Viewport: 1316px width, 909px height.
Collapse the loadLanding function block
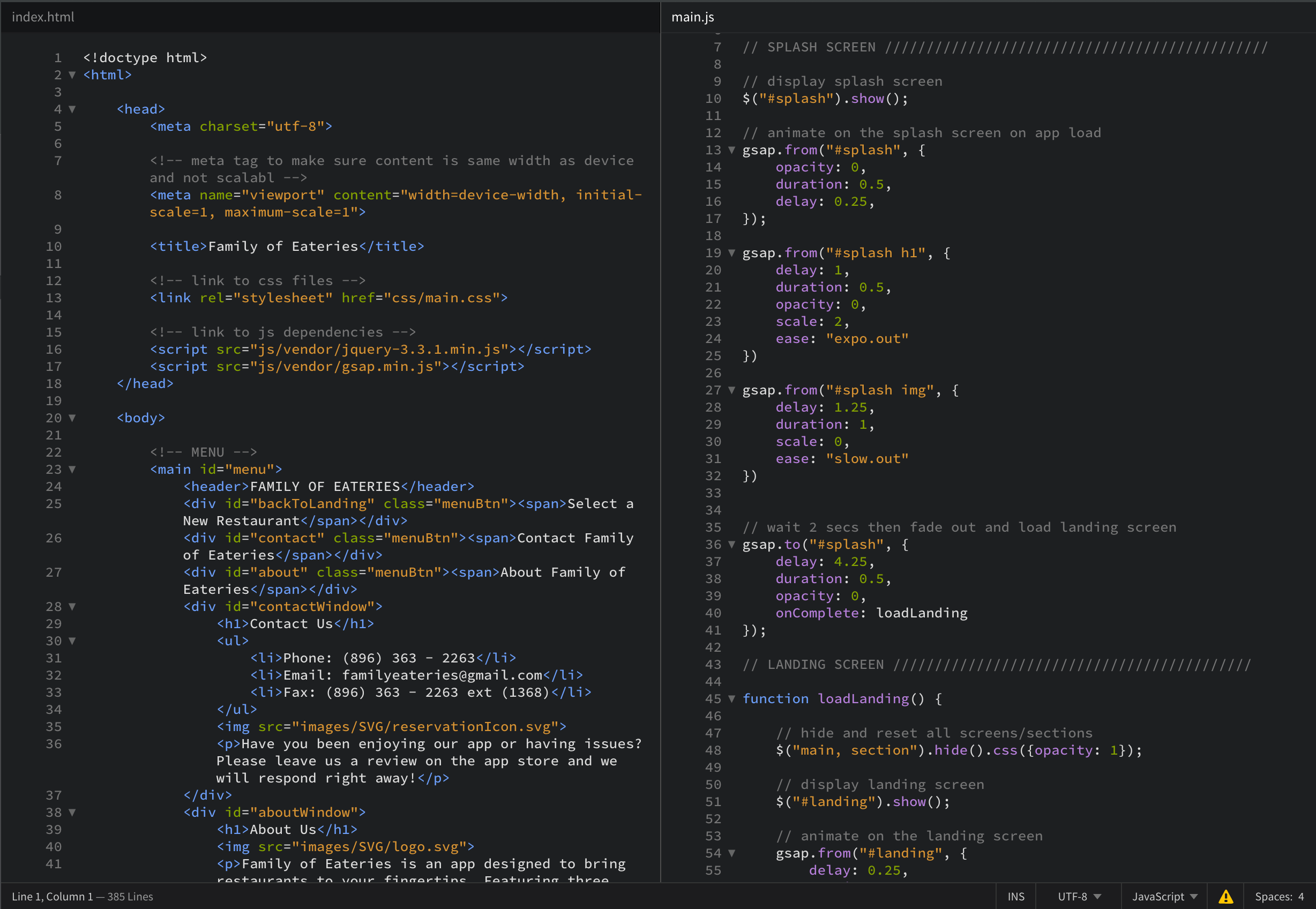pos(732,699)
